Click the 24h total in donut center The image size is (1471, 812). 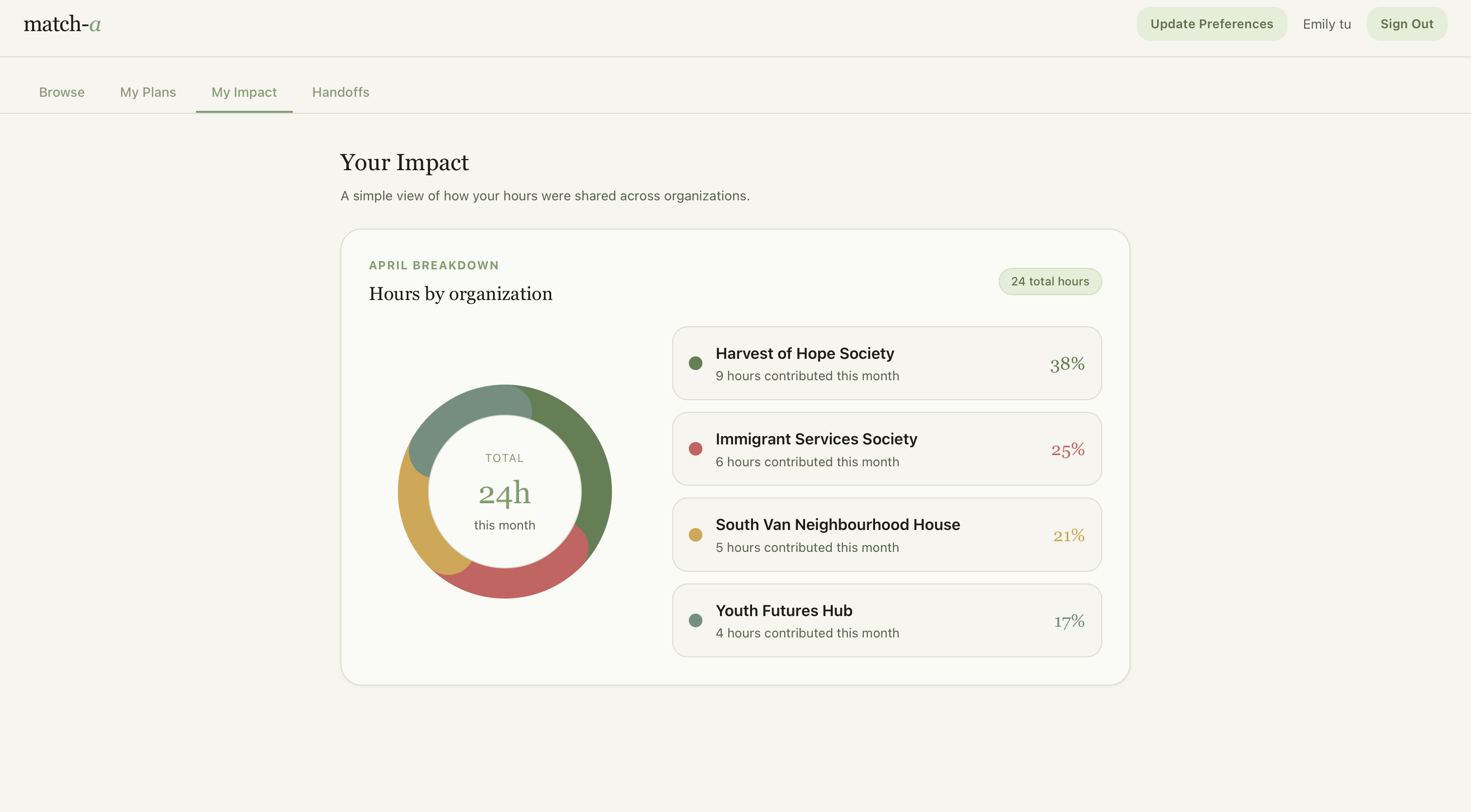[x=504, y=493]
